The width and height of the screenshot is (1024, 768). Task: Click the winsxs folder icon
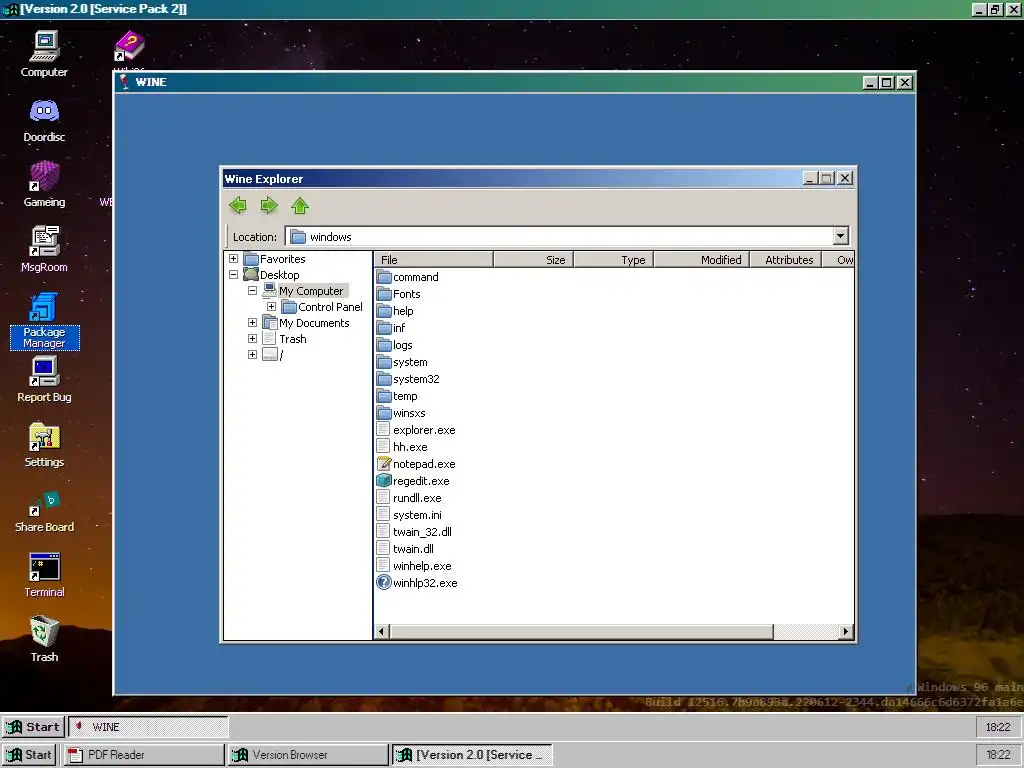point(384,413)
